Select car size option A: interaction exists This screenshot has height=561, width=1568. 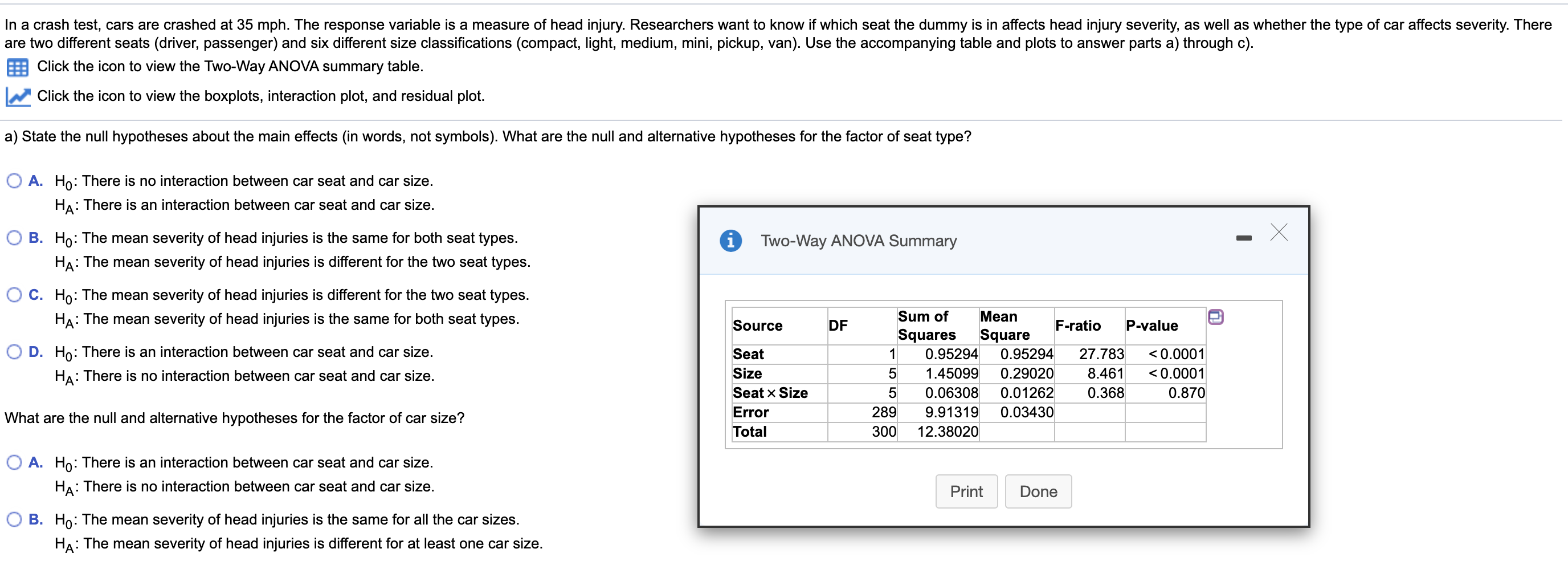[14, 463]
